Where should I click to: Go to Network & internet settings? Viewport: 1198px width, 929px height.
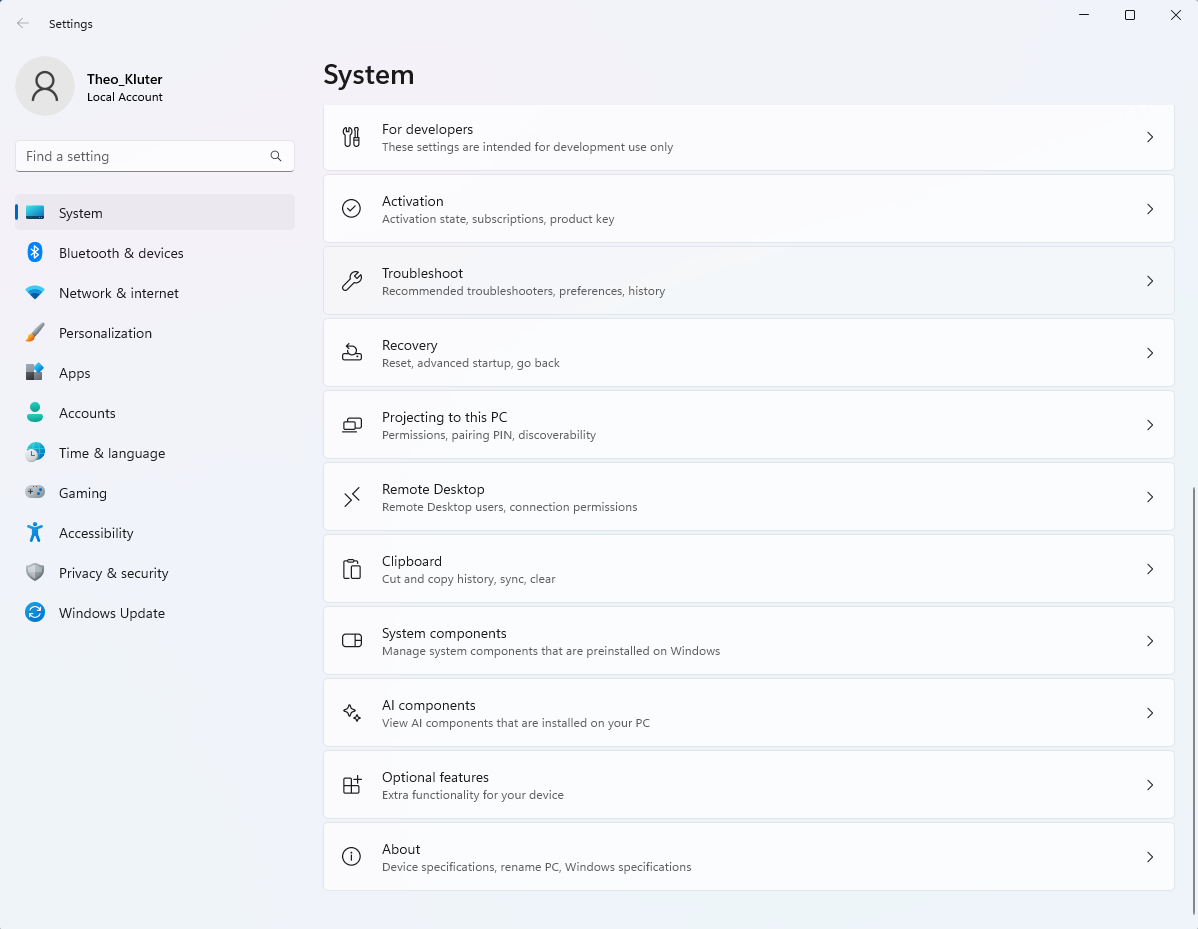click(155, 293)
